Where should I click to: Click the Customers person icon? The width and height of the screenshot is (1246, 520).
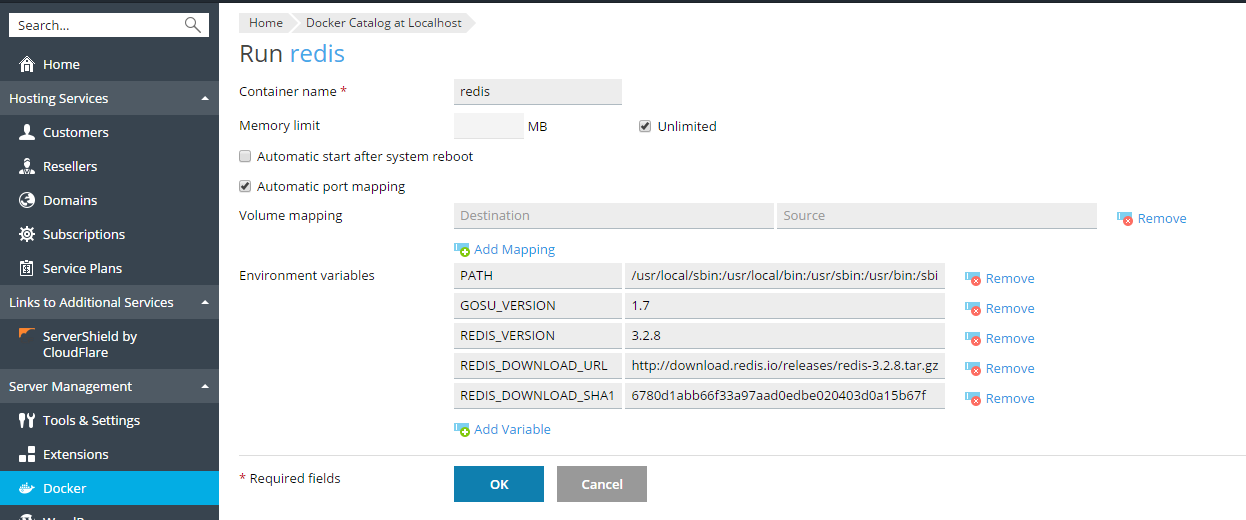[27, 132]
